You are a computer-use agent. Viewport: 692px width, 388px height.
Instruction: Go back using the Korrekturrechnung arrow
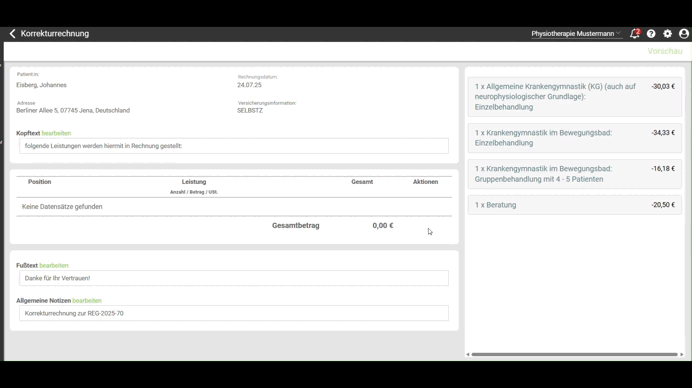pos(12,34)
